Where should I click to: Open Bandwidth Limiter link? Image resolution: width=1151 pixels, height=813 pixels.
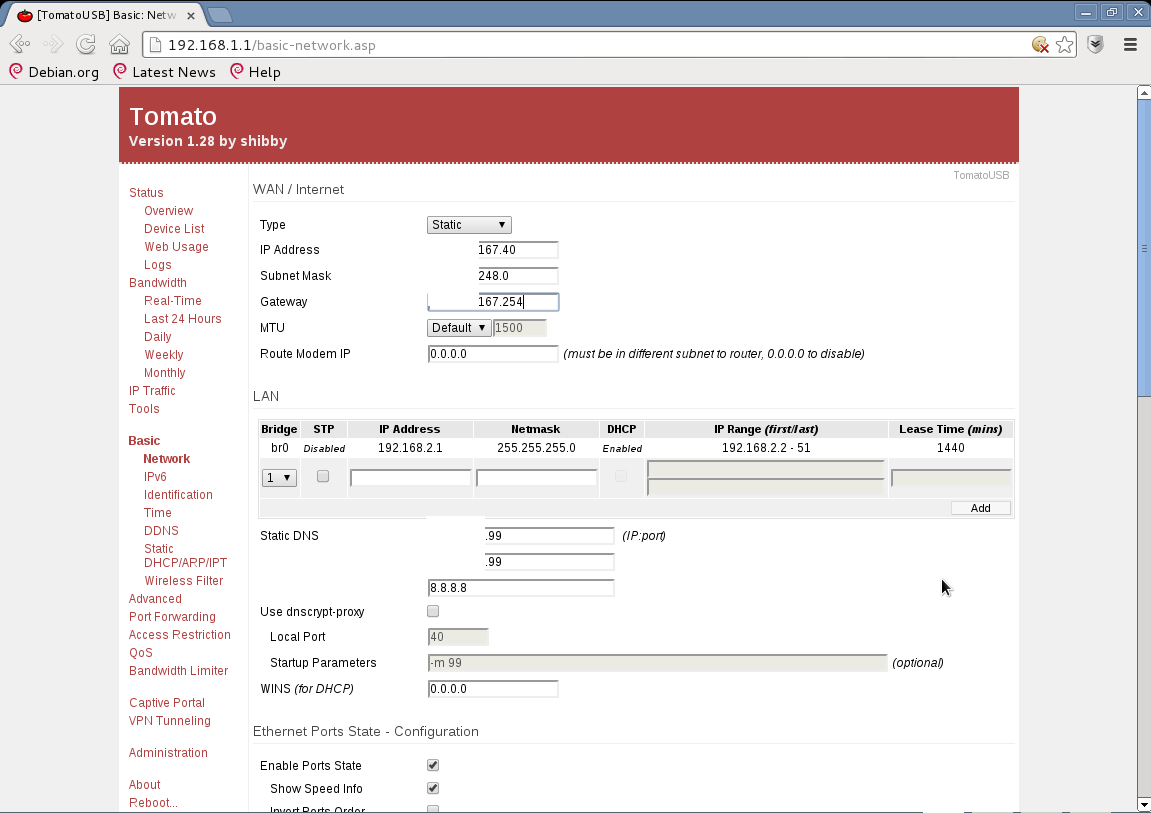coord(178,671)
